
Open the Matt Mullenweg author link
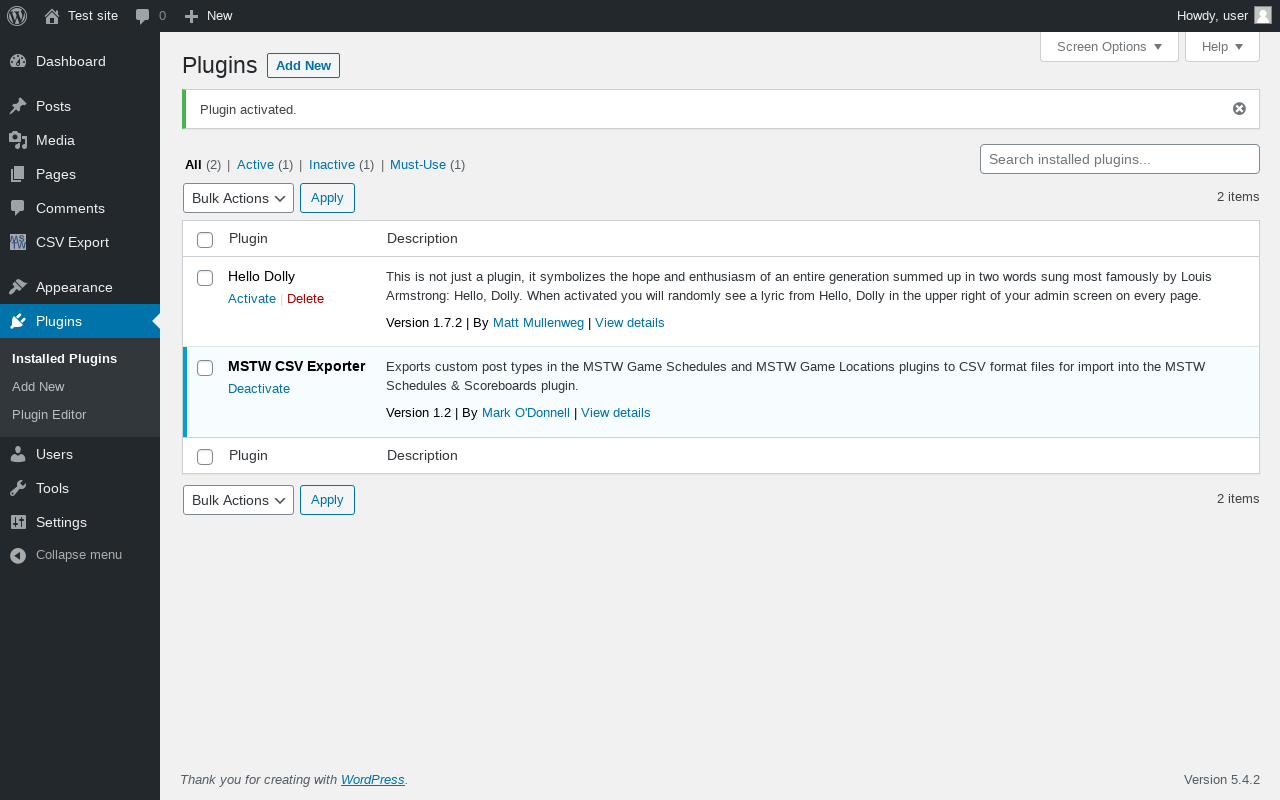(x=538, y=323)
